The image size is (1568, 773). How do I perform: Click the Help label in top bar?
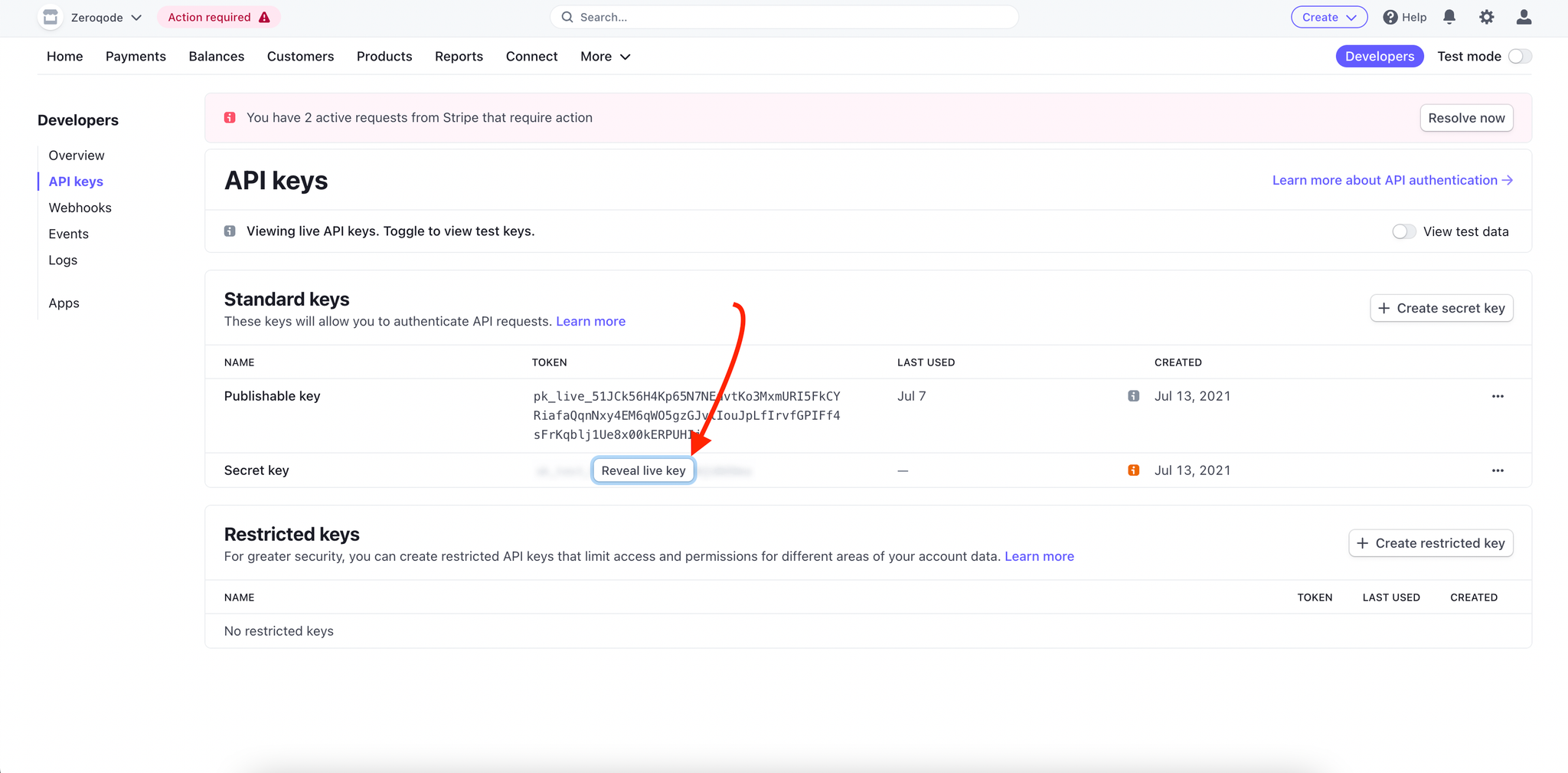point(1414,17)
